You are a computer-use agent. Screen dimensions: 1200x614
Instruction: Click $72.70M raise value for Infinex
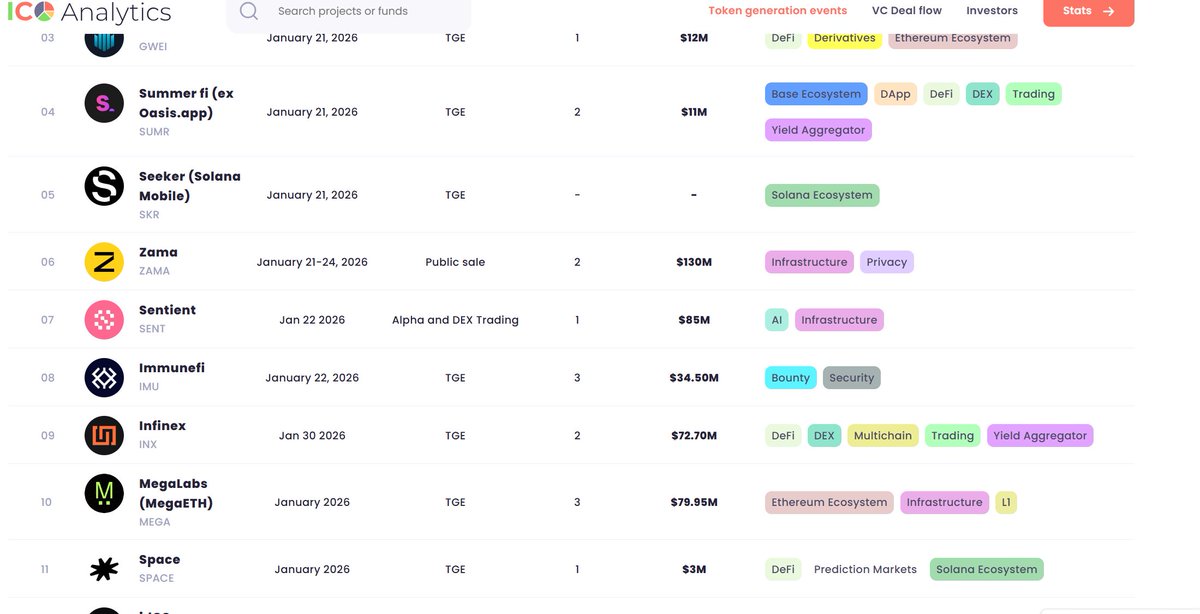(694, 436)
